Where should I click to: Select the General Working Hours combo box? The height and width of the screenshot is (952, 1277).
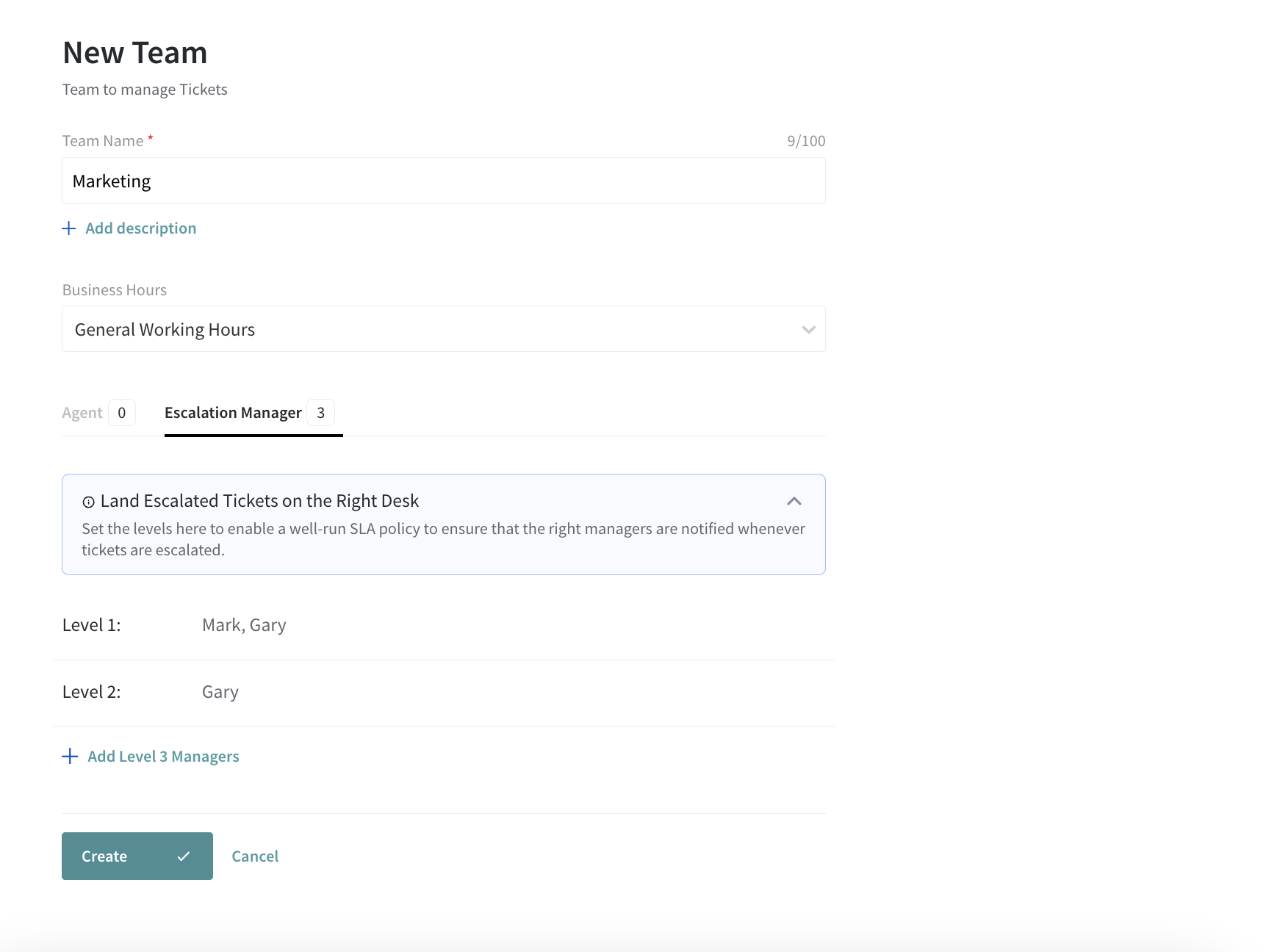click(x=434, y=329)
